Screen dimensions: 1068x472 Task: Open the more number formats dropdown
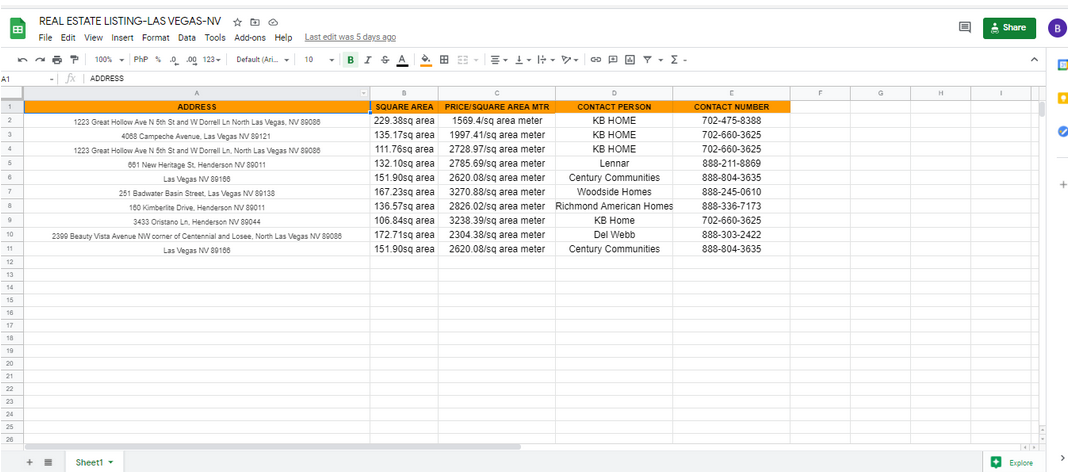tap(213, 60)
